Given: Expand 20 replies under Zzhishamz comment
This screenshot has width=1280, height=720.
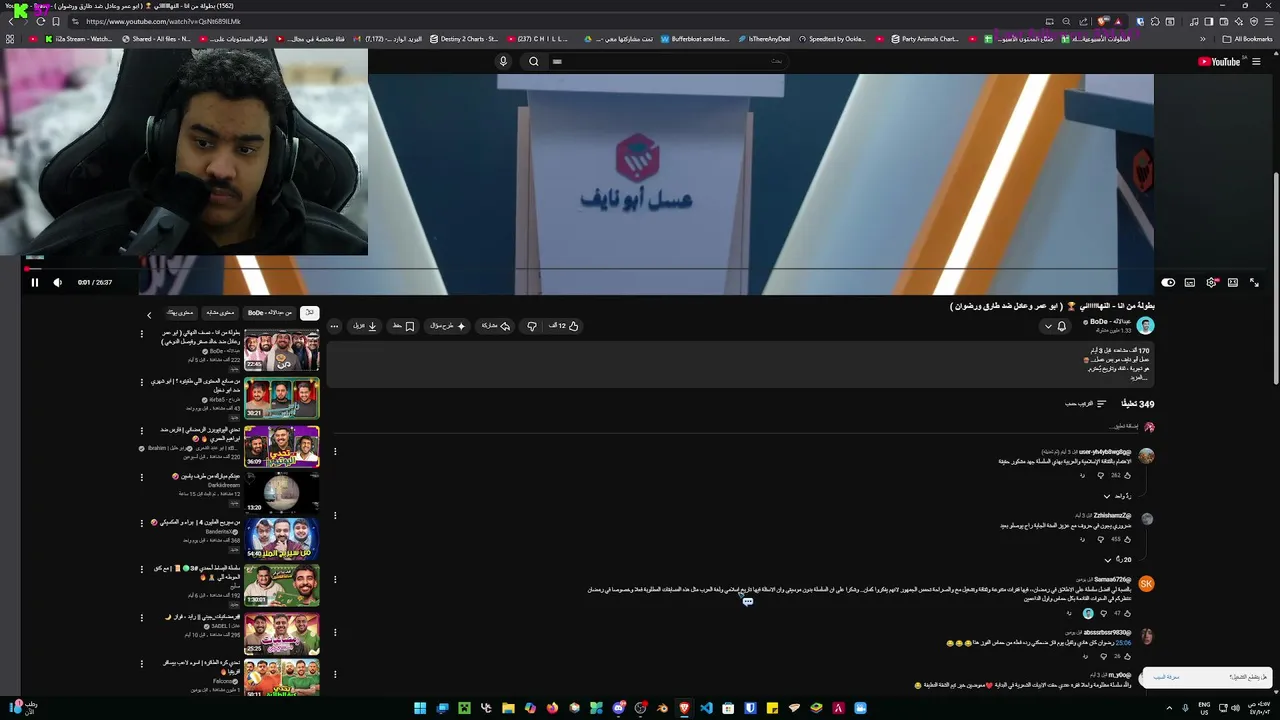Looking at the screenshot, I should (1119, 560).
